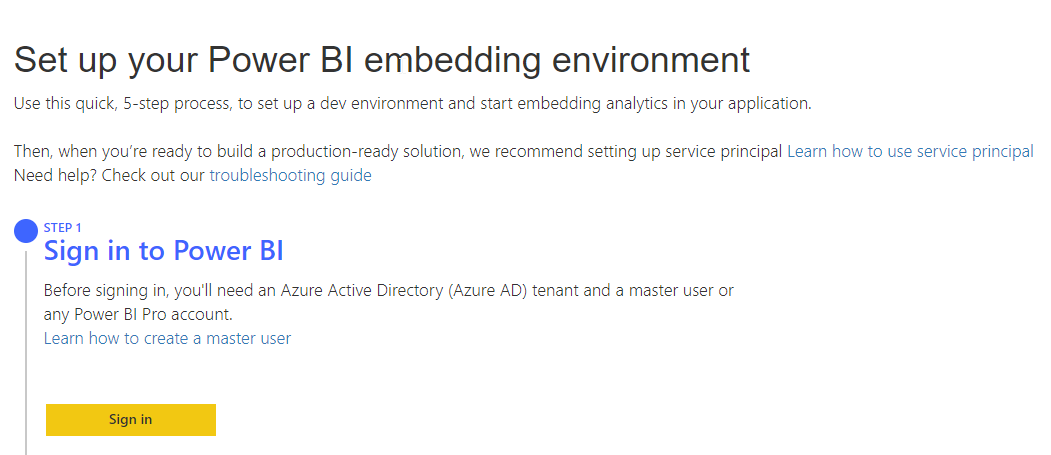Click the yellow Sign in button
This screenshot has width=1051, height=455.
[x=131, y=420]
